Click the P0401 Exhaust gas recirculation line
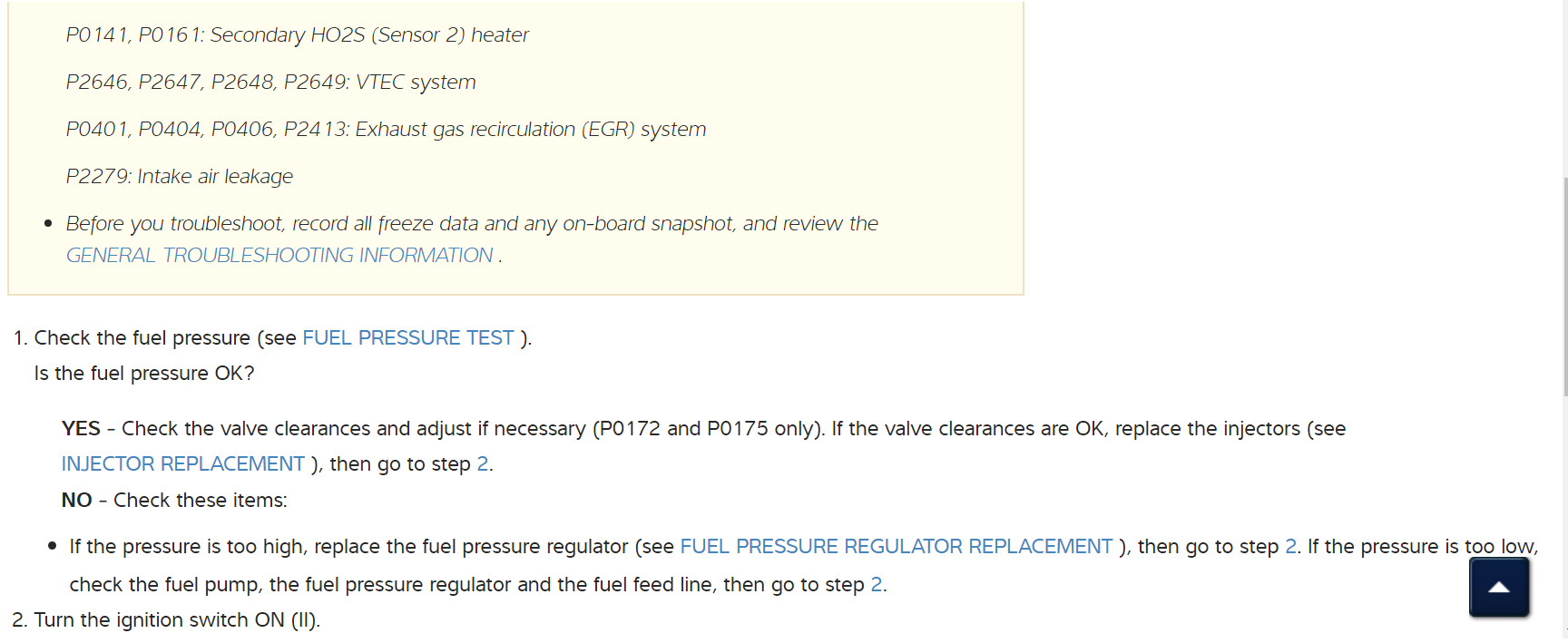The image size is (1568, 643). point(386,130)
